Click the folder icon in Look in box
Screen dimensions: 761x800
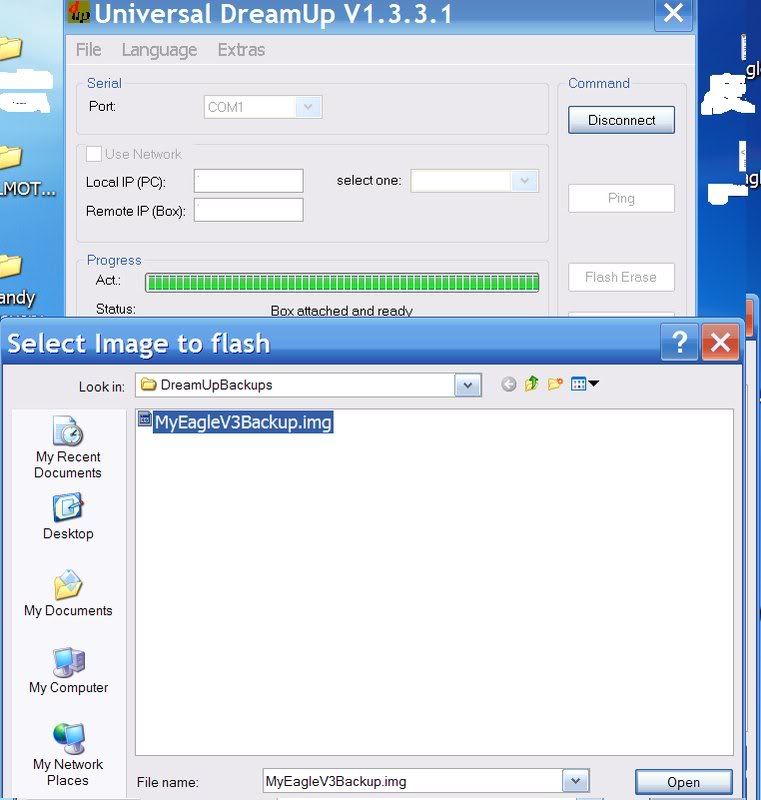pyautogui.click(x=148, y=384)
